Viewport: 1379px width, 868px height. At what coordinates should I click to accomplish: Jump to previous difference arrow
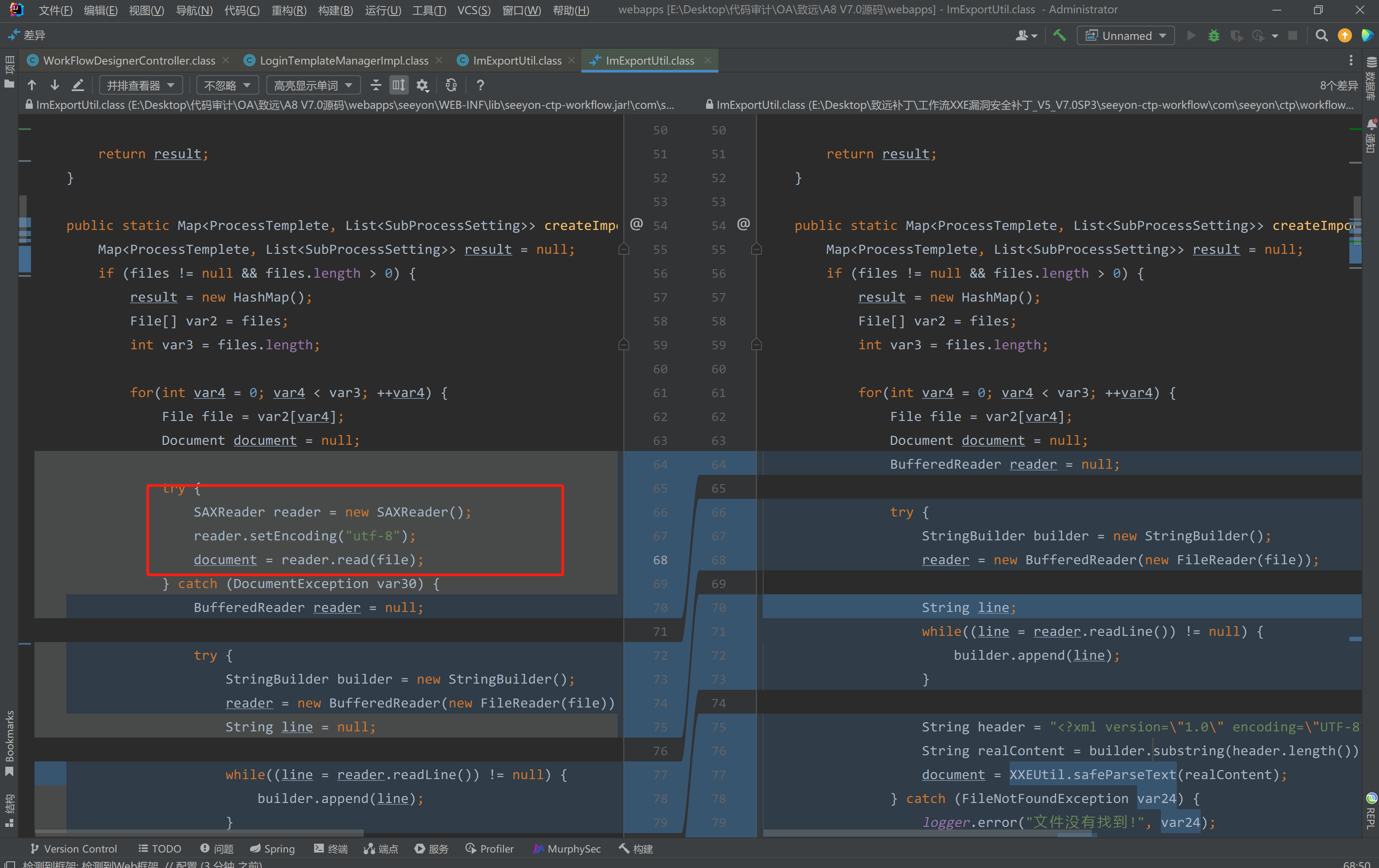click(32, 85)
